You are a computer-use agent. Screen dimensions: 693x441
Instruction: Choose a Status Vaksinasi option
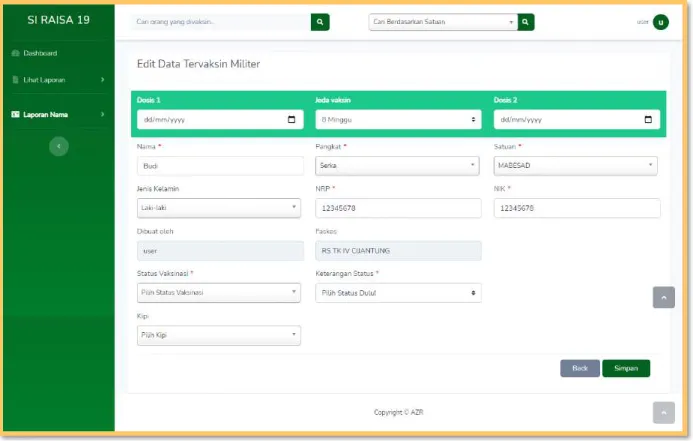coord(219,293)
